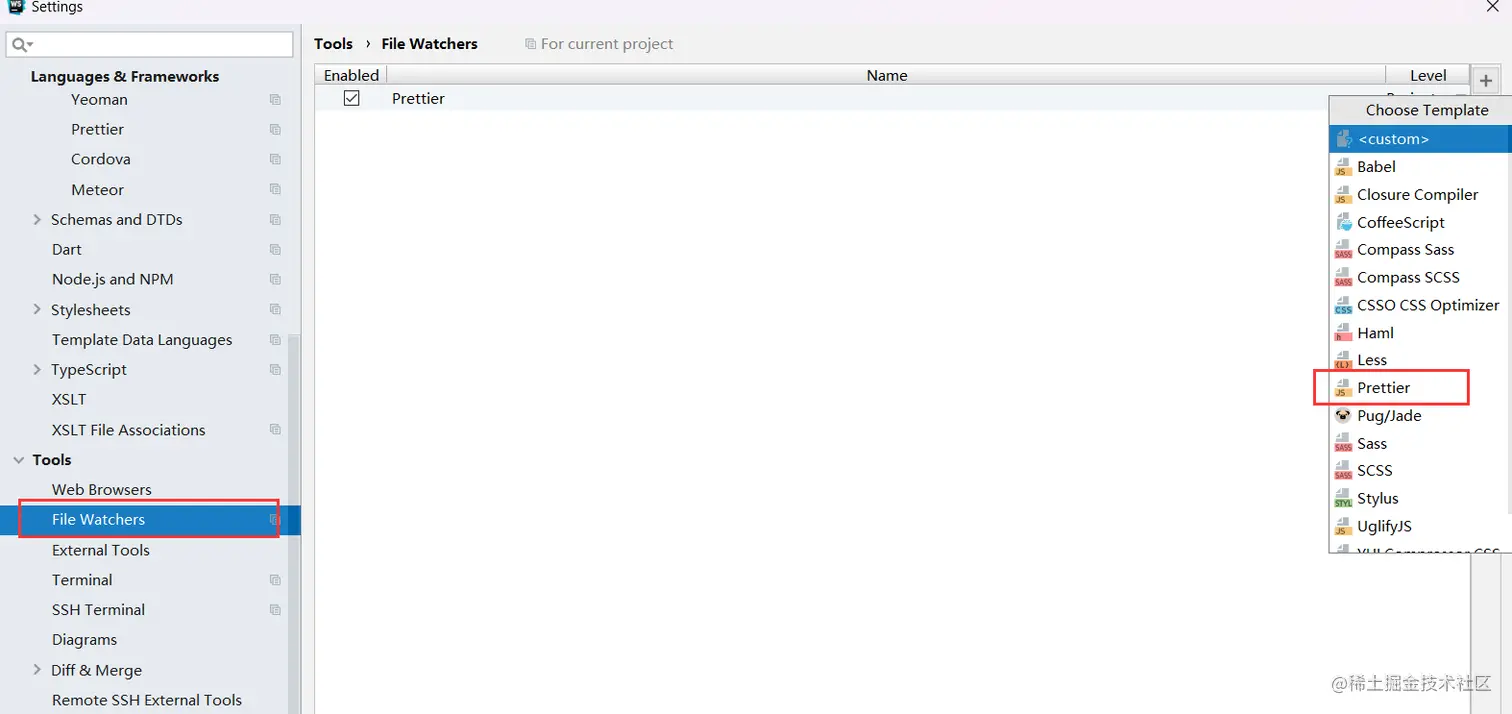Click the Stylus template icon
The width and height of the screenshot is (1512, 714).
coord(1344,498)
